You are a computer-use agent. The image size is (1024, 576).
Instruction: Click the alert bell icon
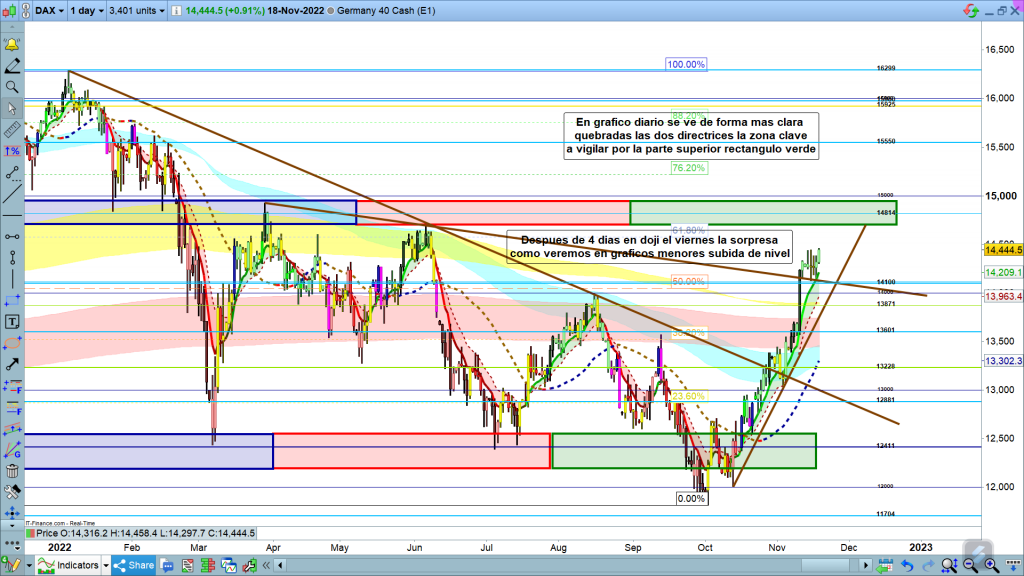12,45
